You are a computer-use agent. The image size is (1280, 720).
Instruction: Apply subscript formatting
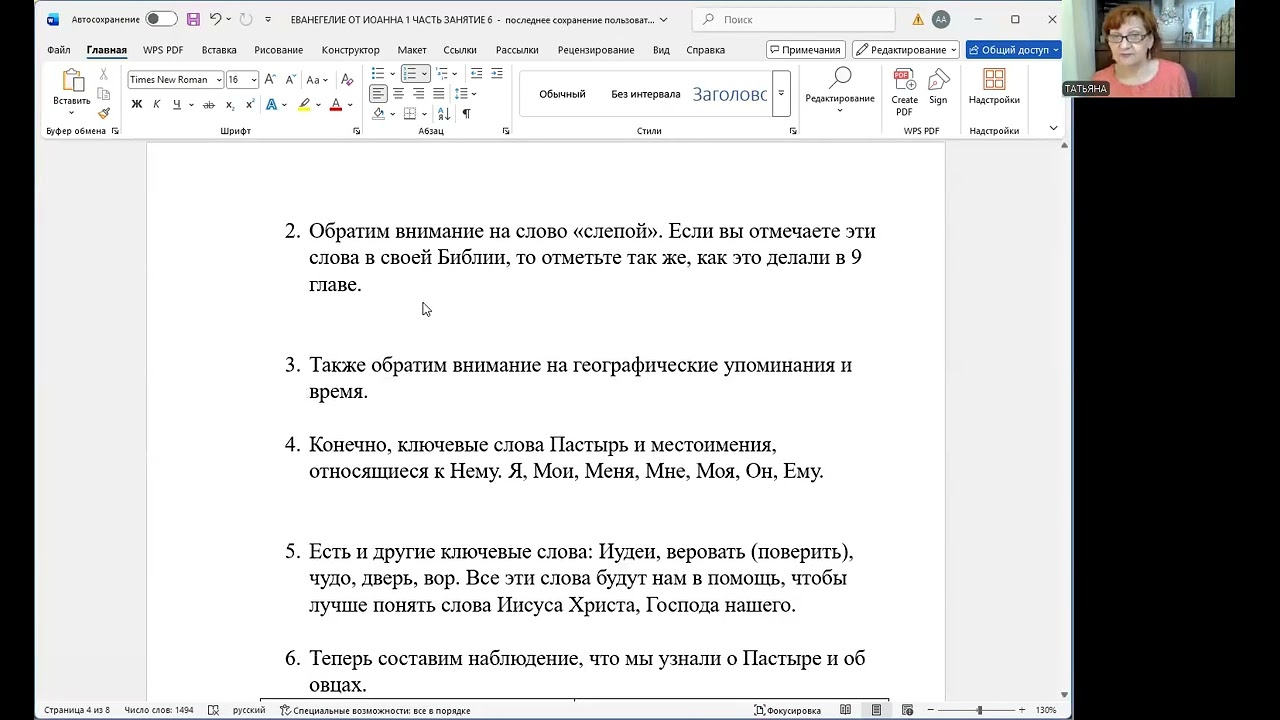[x=230, y=104]
